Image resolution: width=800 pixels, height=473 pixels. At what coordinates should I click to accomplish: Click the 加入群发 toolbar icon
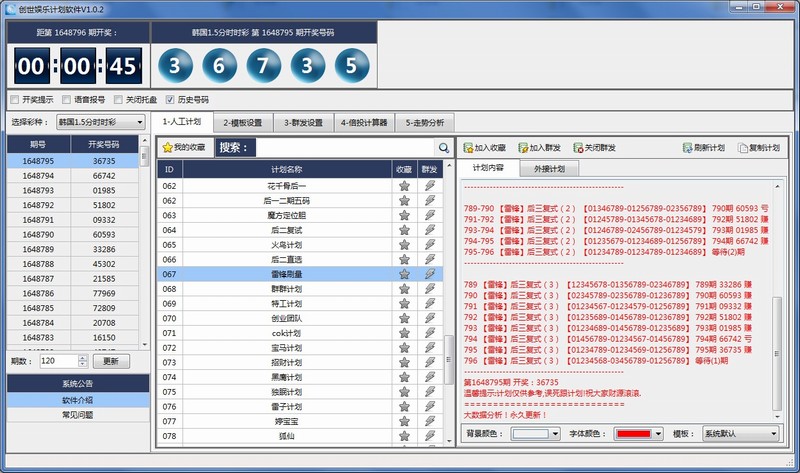[x=523, y=148]
